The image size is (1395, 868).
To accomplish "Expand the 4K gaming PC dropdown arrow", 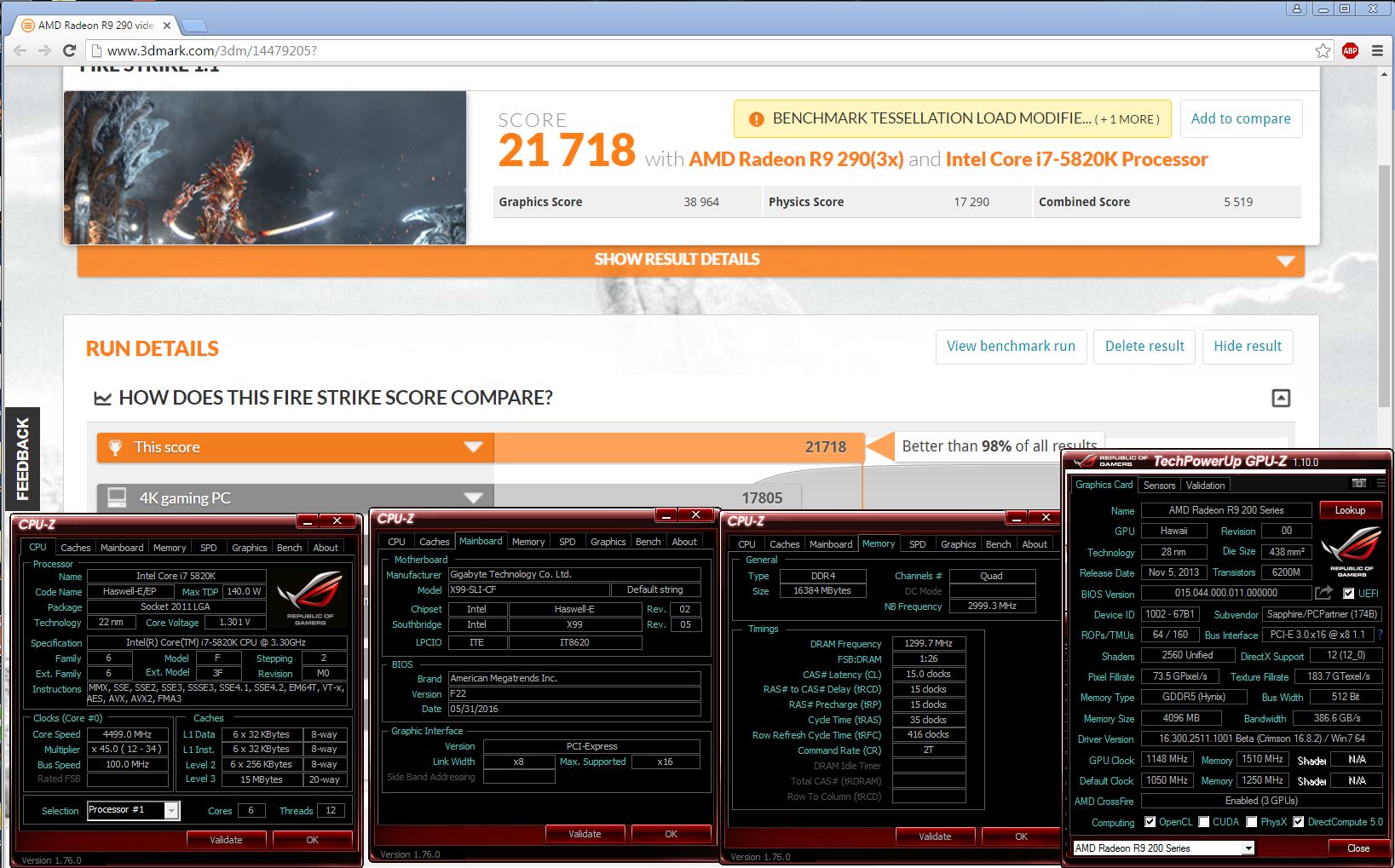I will pos(474,497).
